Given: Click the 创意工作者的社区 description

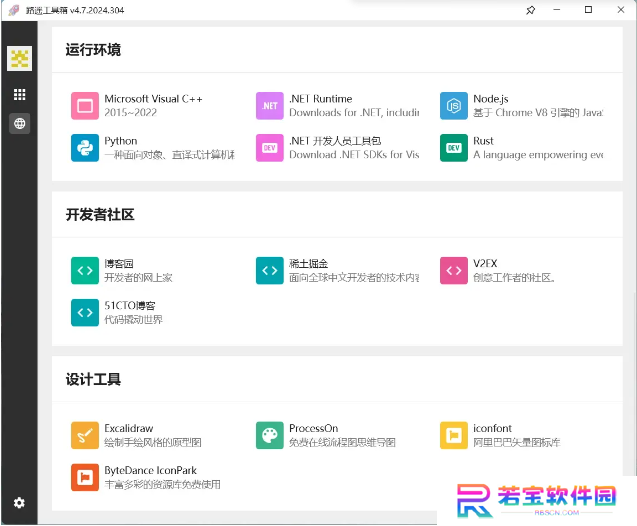Looking at the screenshot, I should coord(514,277).
